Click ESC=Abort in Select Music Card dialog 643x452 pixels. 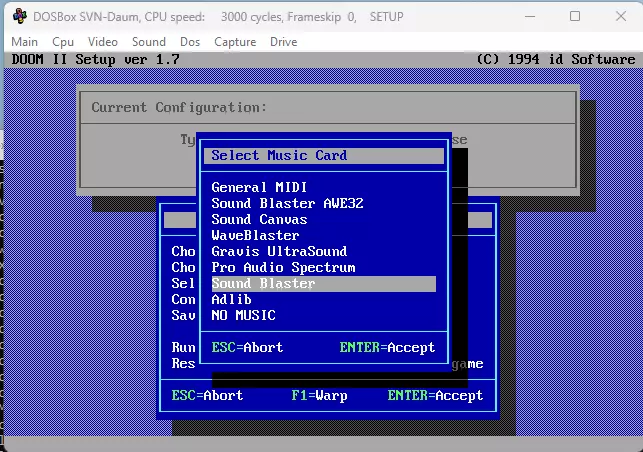pyautogui.click(x=247, y=347)
